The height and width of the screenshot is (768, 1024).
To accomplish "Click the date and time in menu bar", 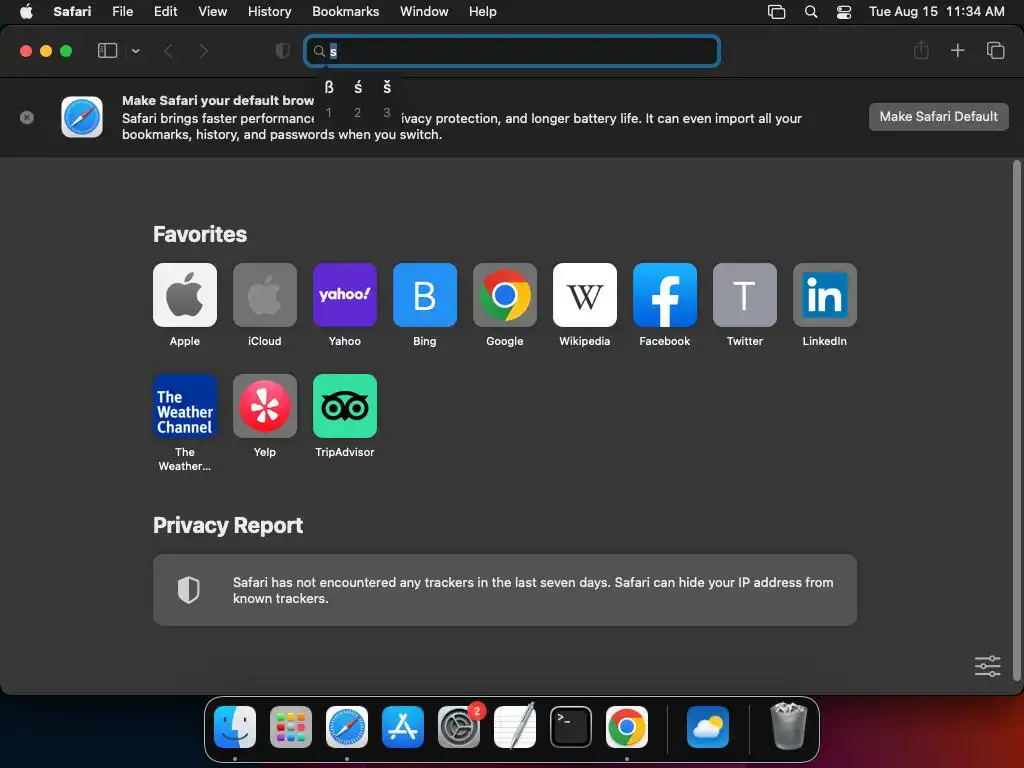I will (936, 12).
